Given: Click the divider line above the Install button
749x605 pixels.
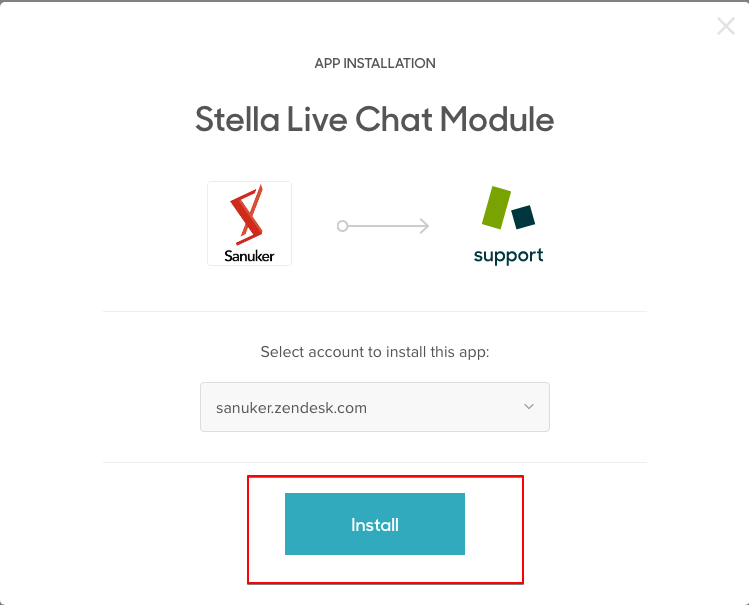Looking at the screenshot, I should tap(375, 462).
